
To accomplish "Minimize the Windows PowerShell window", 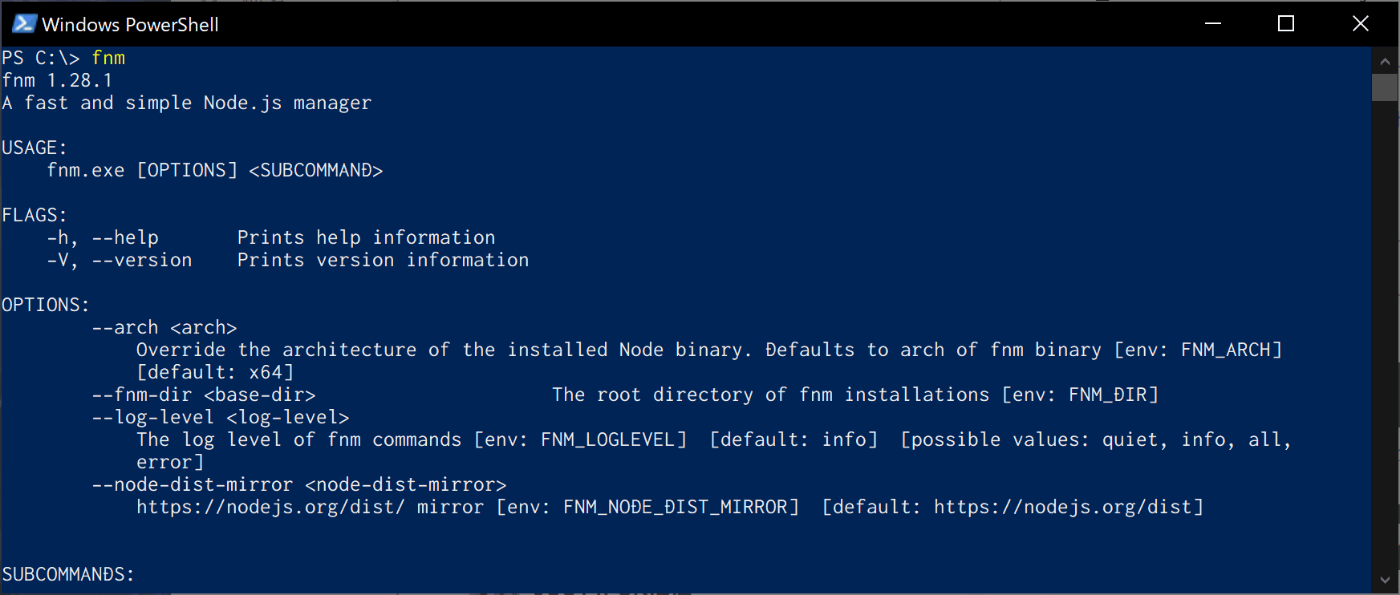I will pos(1214,23).
